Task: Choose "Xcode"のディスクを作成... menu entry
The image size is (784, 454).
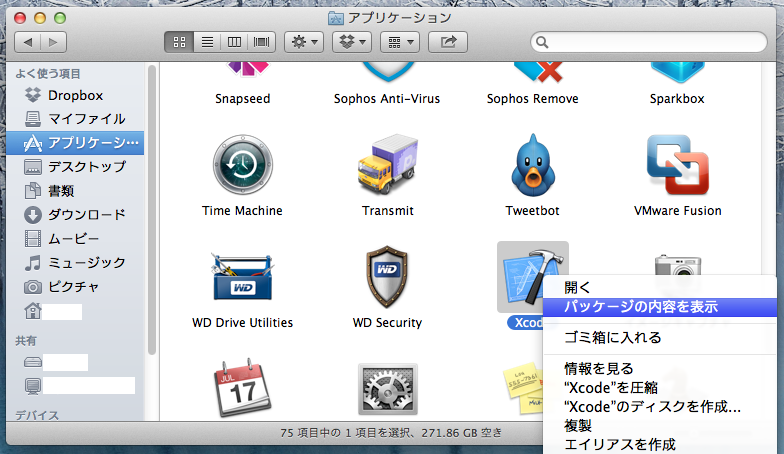Action: [x=660, y=406]
